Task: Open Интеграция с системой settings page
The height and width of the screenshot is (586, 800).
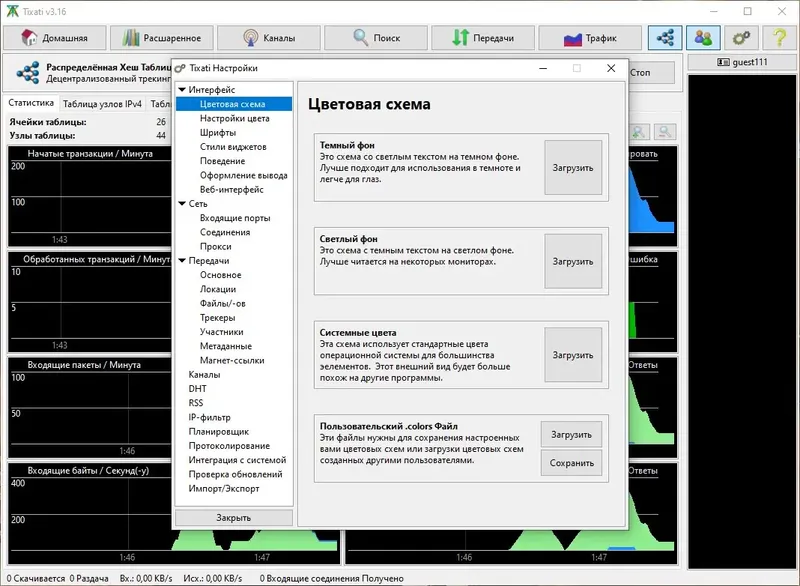Action: (237, 460)
